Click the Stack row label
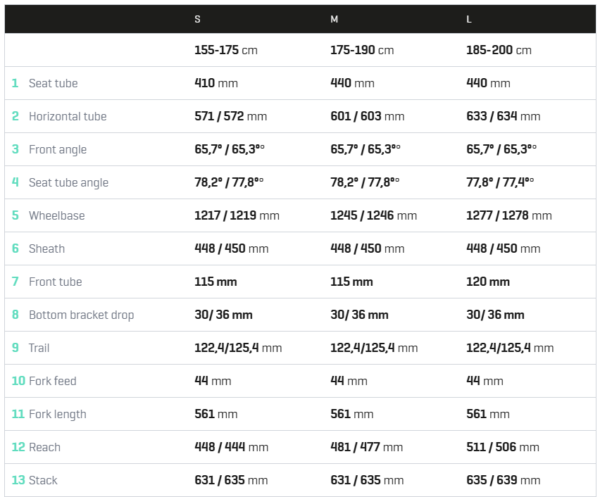 [x=43, y=480]
